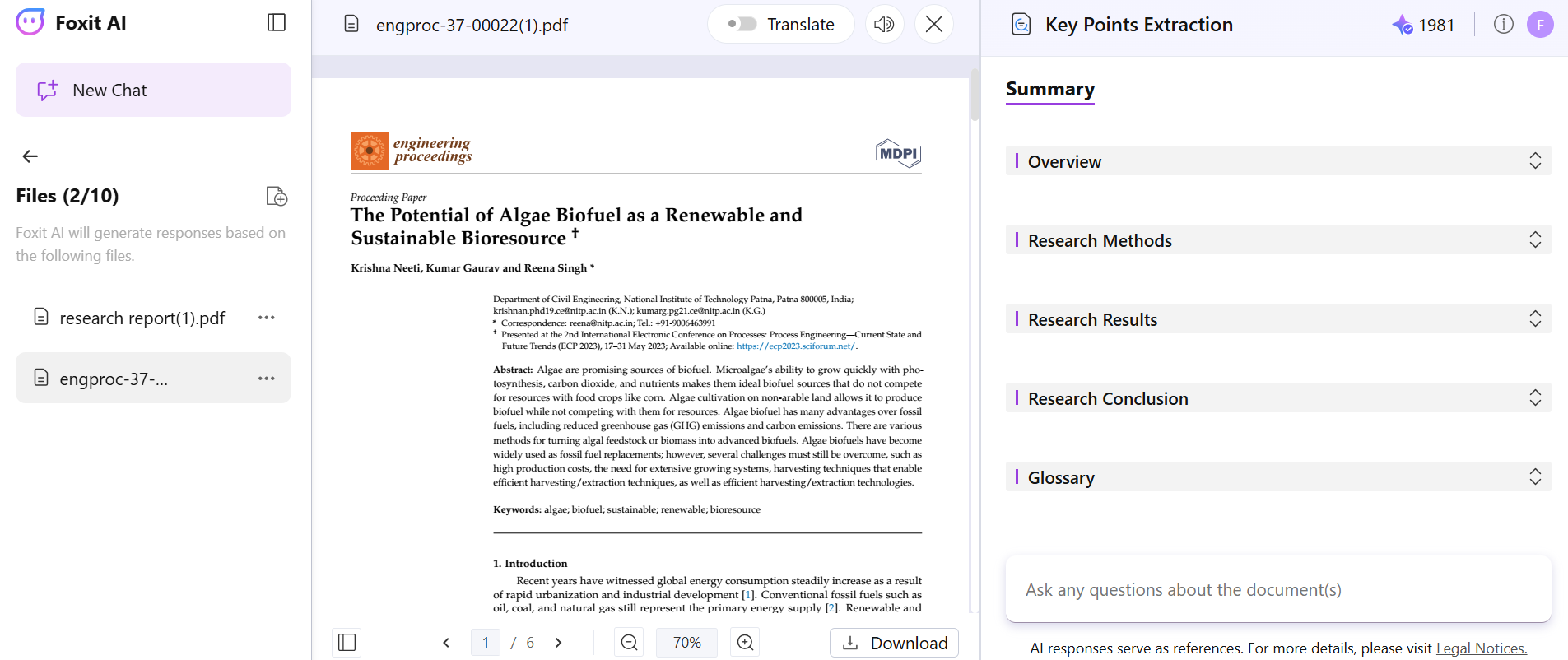The width and height of the screenshot is (1568, 660).
Task: Click the document icon beside engproc-37-00022(1).pdf title
Action: pos(351,25)
